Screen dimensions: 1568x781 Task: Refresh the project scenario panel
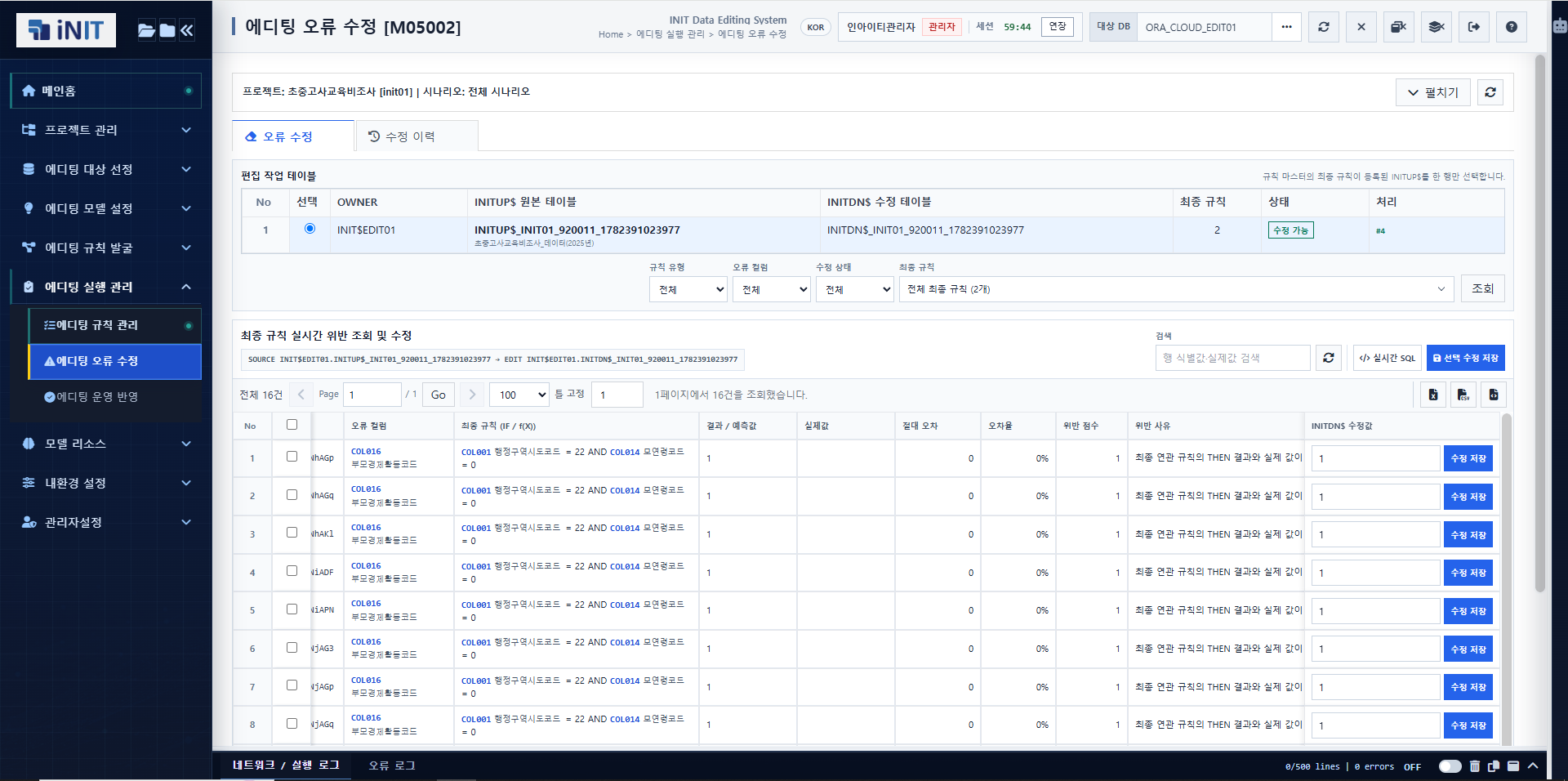coord(1490,92)
